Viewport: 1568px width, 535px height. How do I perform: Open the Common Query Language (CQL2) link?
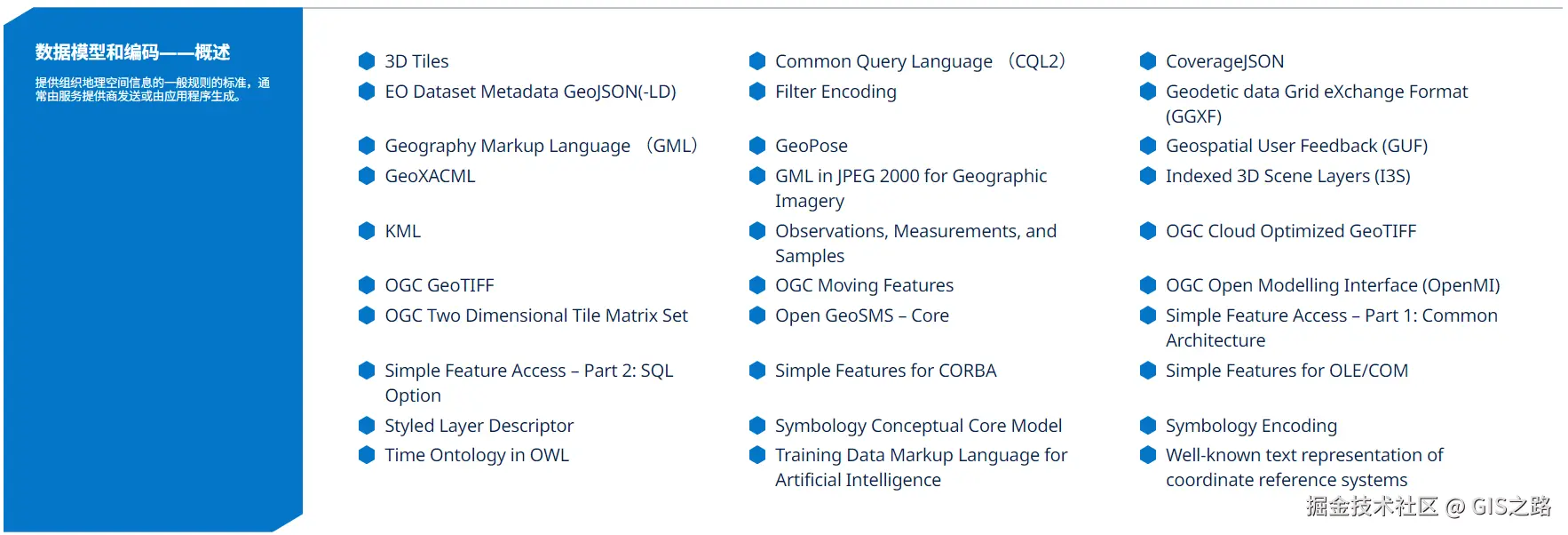(919, 61)
